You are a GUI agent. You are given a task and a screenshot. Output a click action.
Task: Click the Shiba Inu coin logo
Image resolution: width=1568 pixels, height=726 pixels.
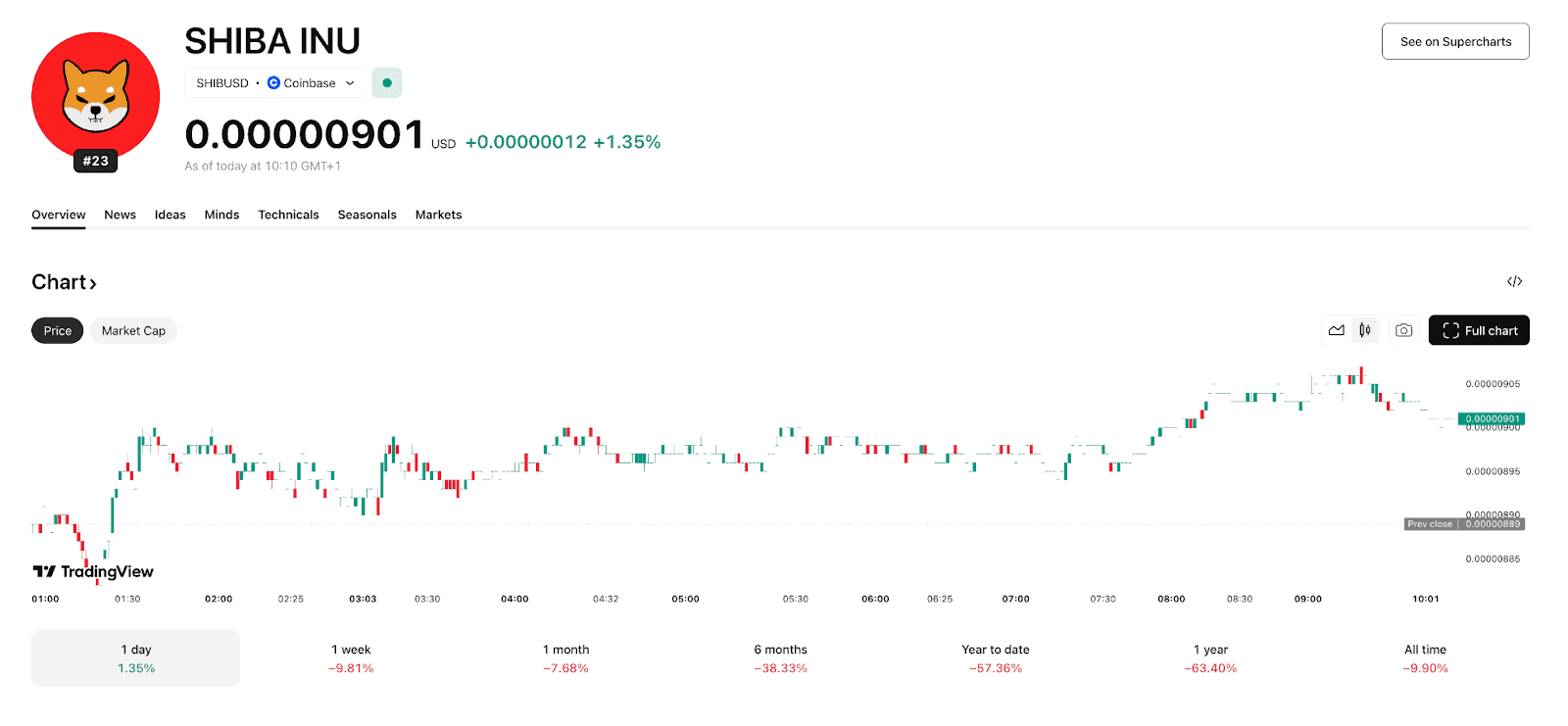[95, 96]
